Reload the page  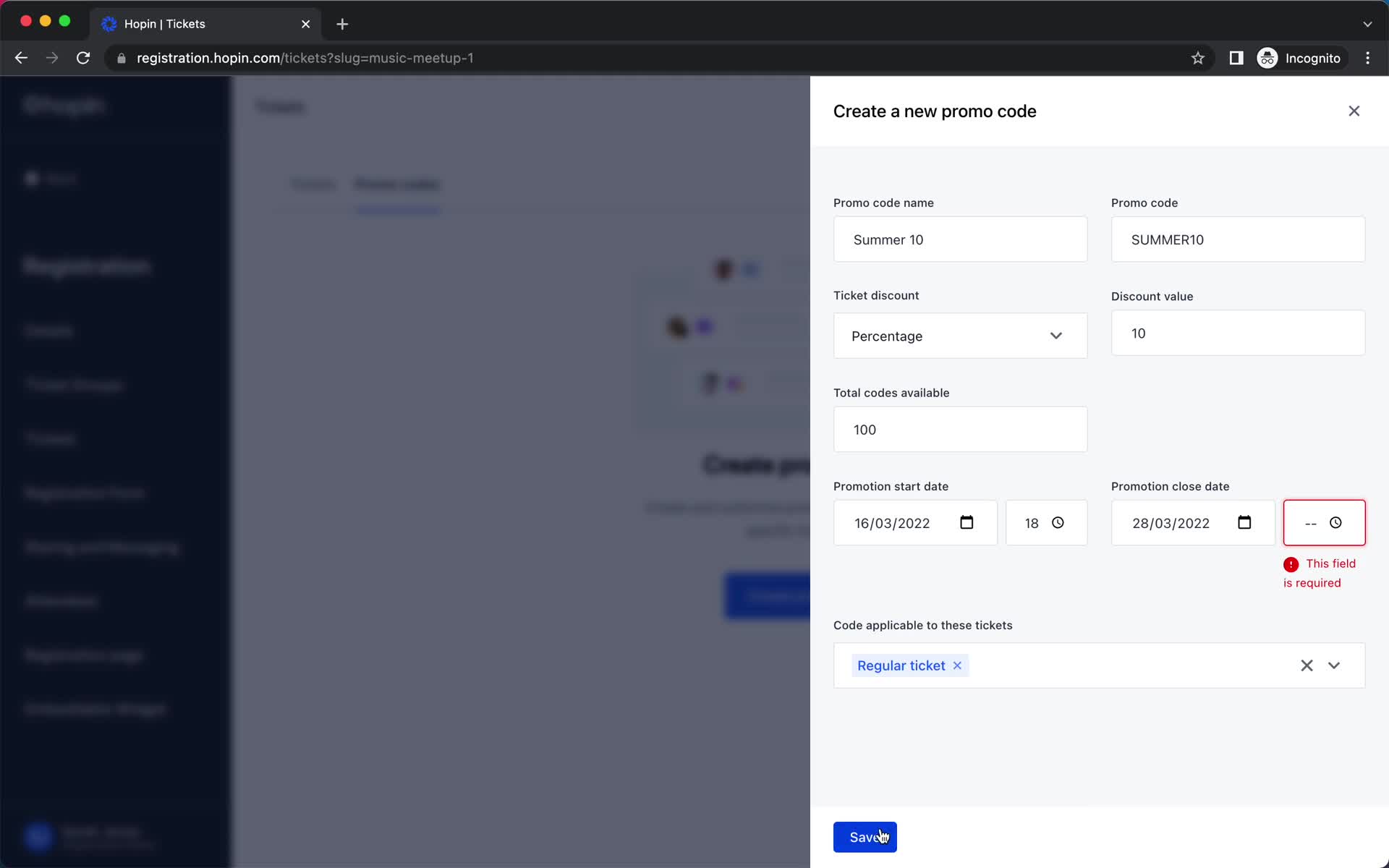83,58
